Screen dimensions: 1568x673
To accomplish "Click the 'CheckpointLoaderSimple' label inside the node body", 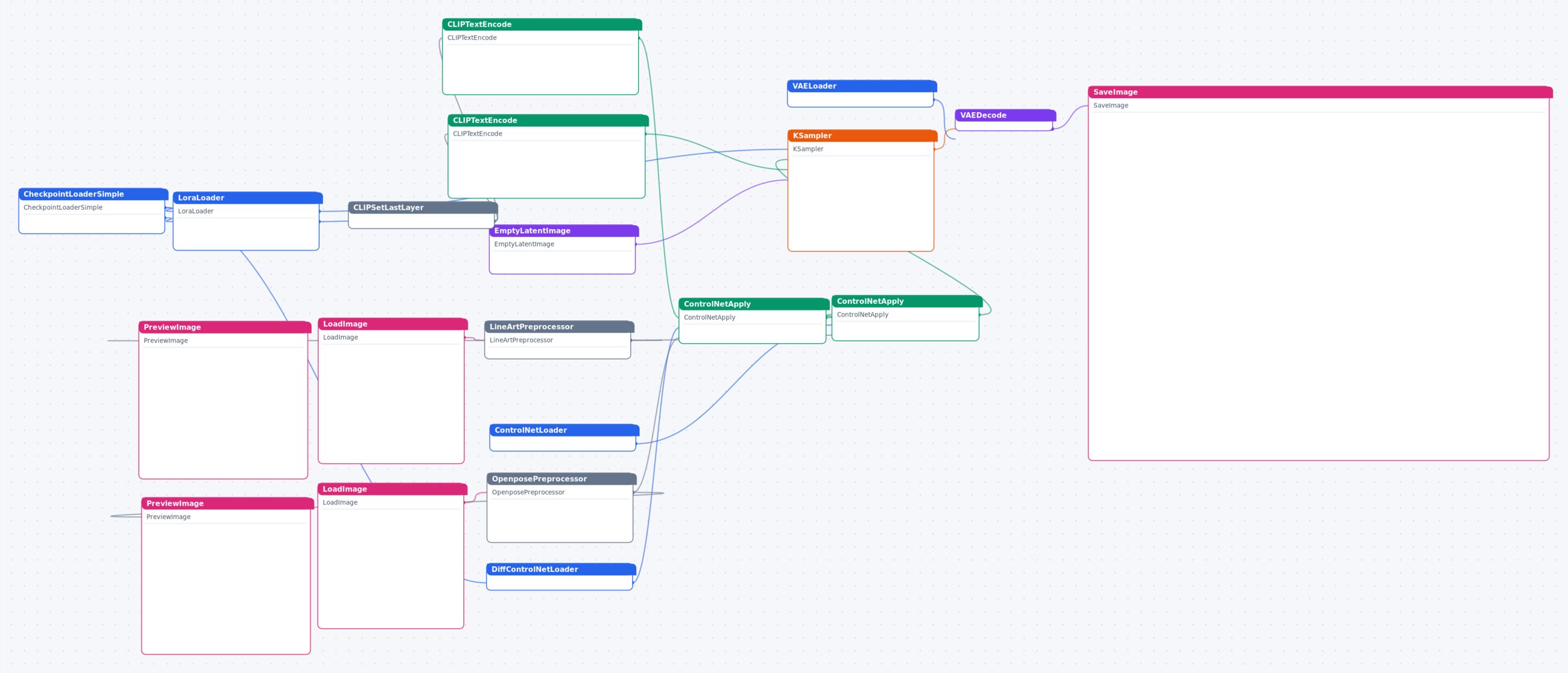I will point(63,207).
